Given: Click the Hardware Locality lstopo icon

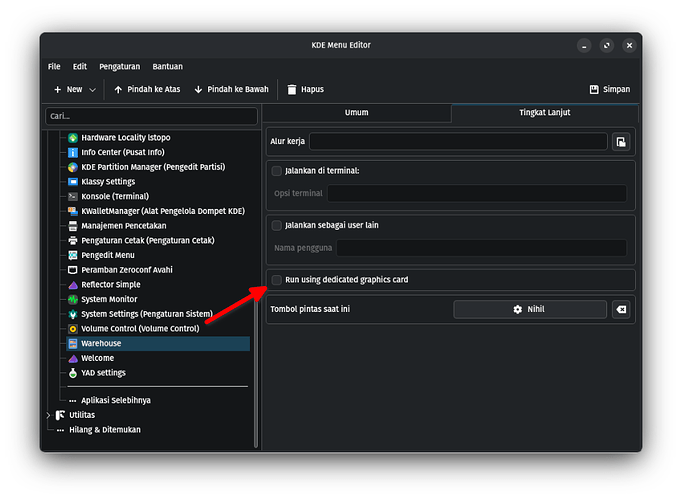Looking at the screenshot, I should click(73, 138).
